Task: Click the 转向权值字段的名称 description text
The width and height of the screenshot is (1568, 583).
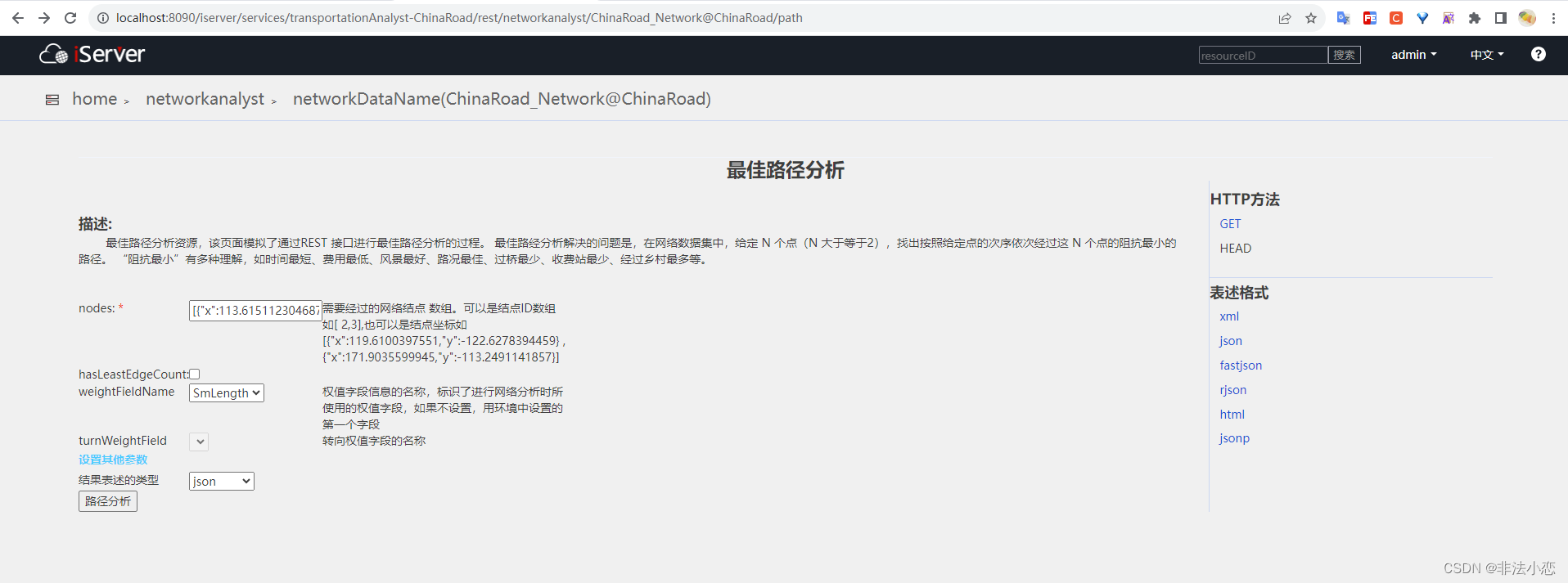Action: click(374, 441)
